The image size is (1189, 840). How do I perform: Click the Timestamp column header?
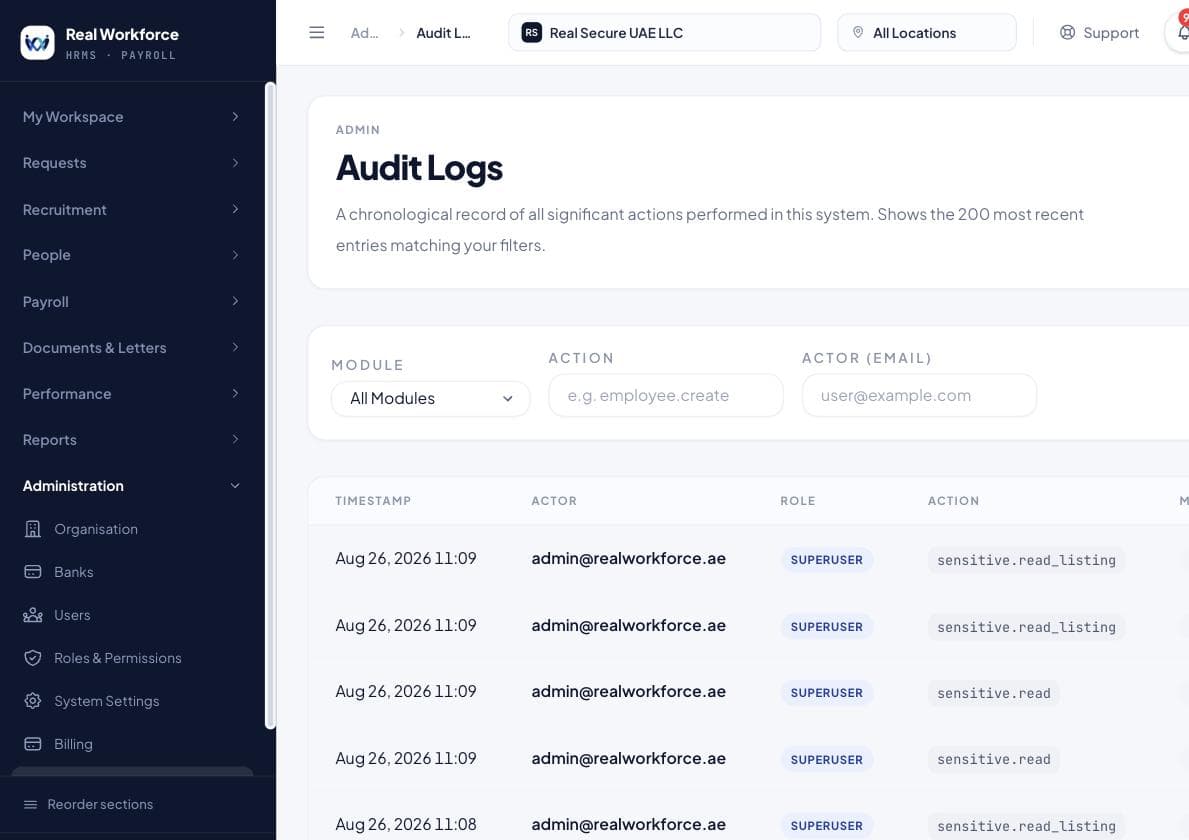tap(373, 500)
